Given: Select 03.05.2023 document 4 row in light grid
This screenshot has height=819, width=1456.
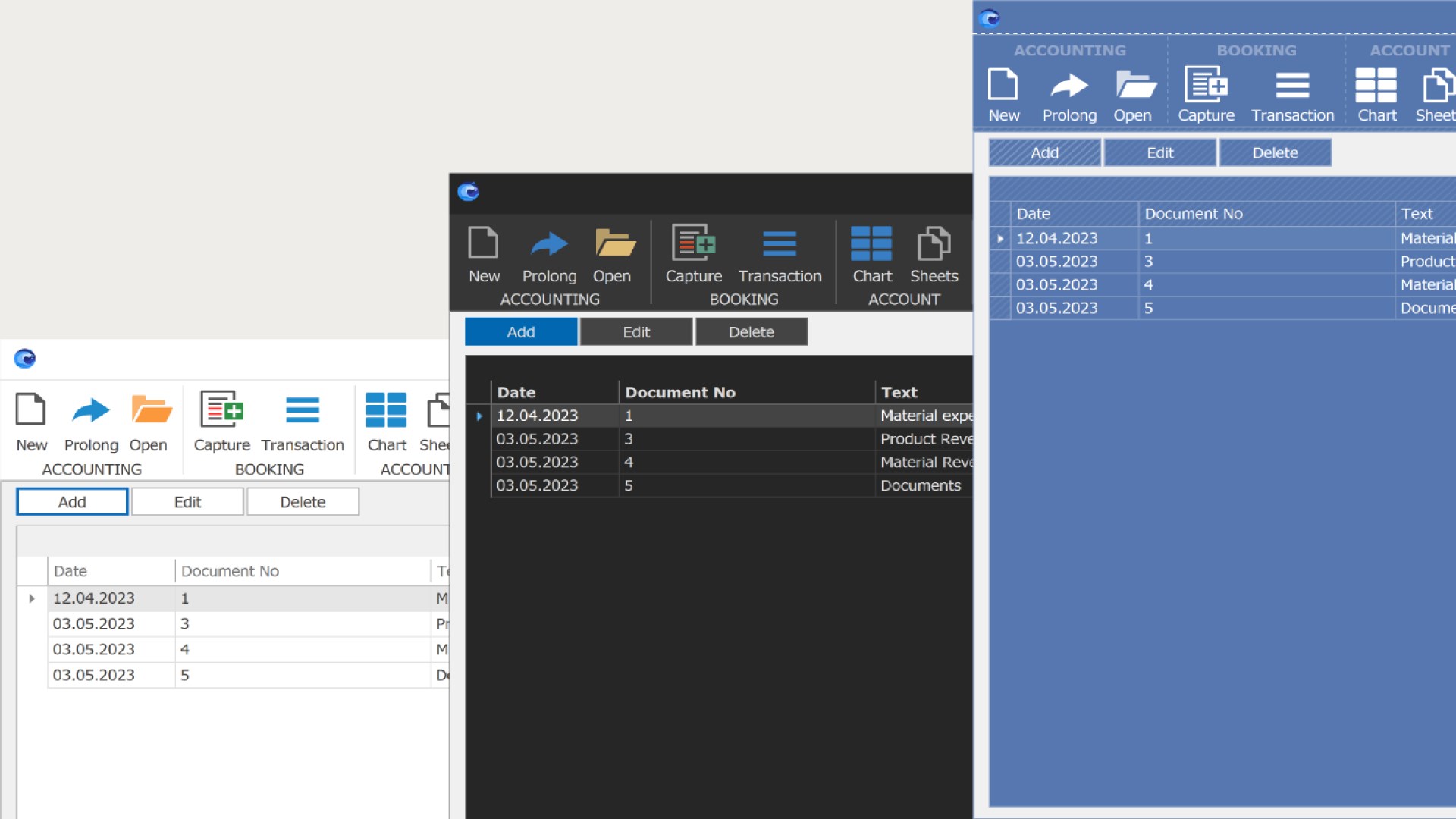Looking at the screenshot, I should 227,649.
